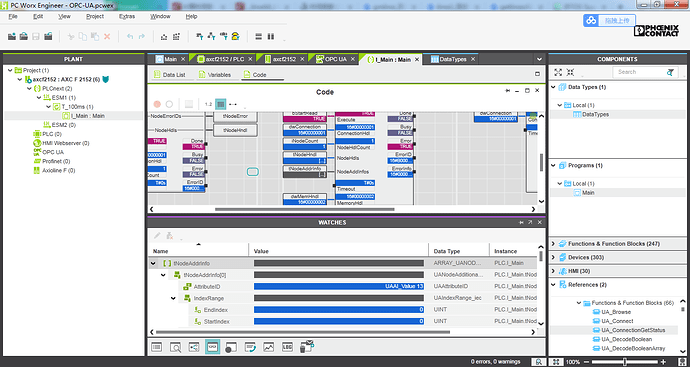Viewport: 690px width, 367px height.
Task: Click the highlighted watches window icon
Action: point(213,347)
